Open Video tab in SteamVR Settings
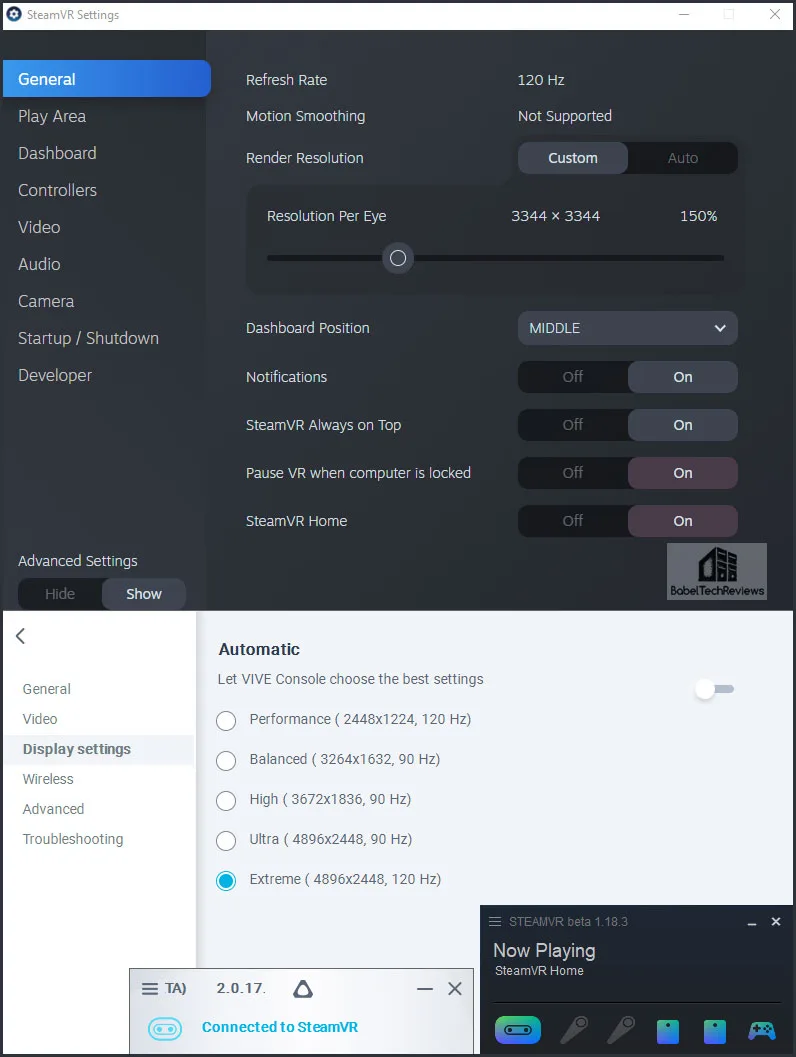 [39, 227]
